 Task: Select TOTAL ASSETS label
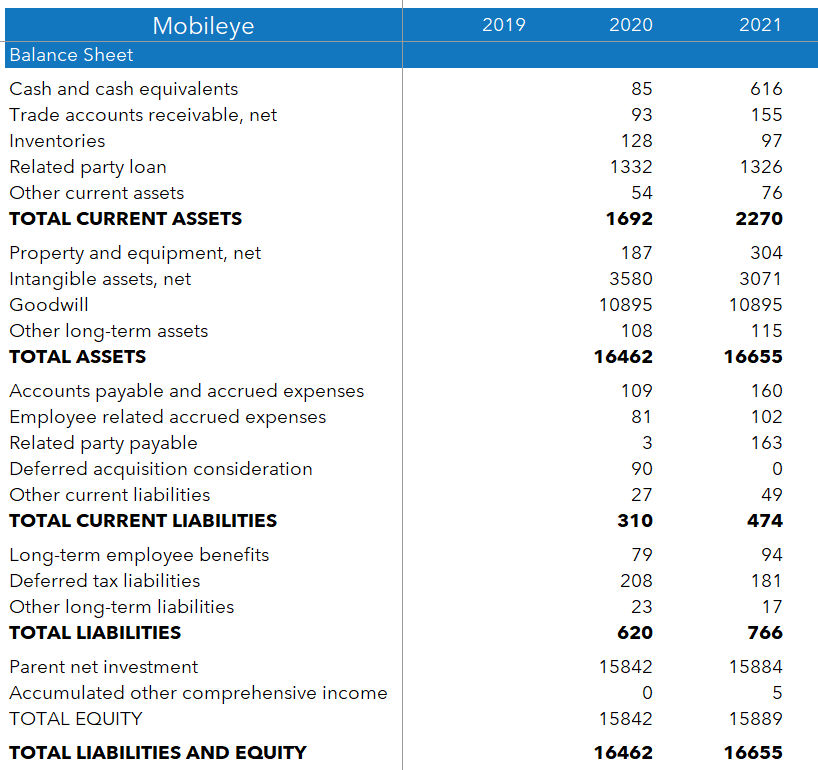pyautogui.click(x=78, y=357)
